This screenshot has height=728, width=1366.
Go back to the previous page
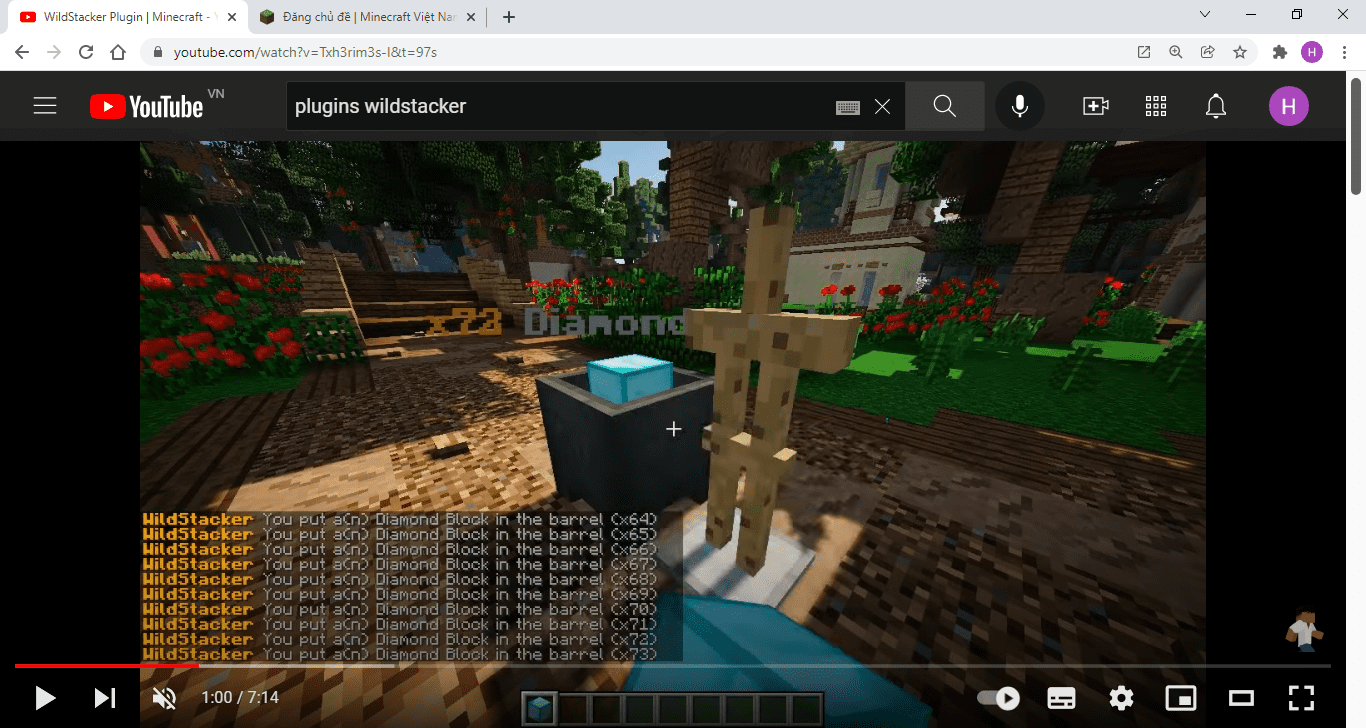point(22,52)
